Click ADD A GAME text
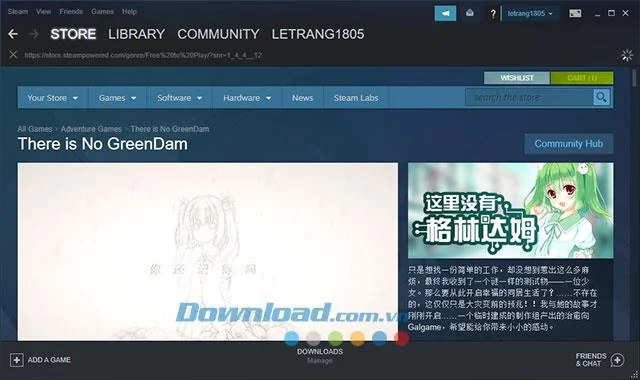 [x=49, y=360]
